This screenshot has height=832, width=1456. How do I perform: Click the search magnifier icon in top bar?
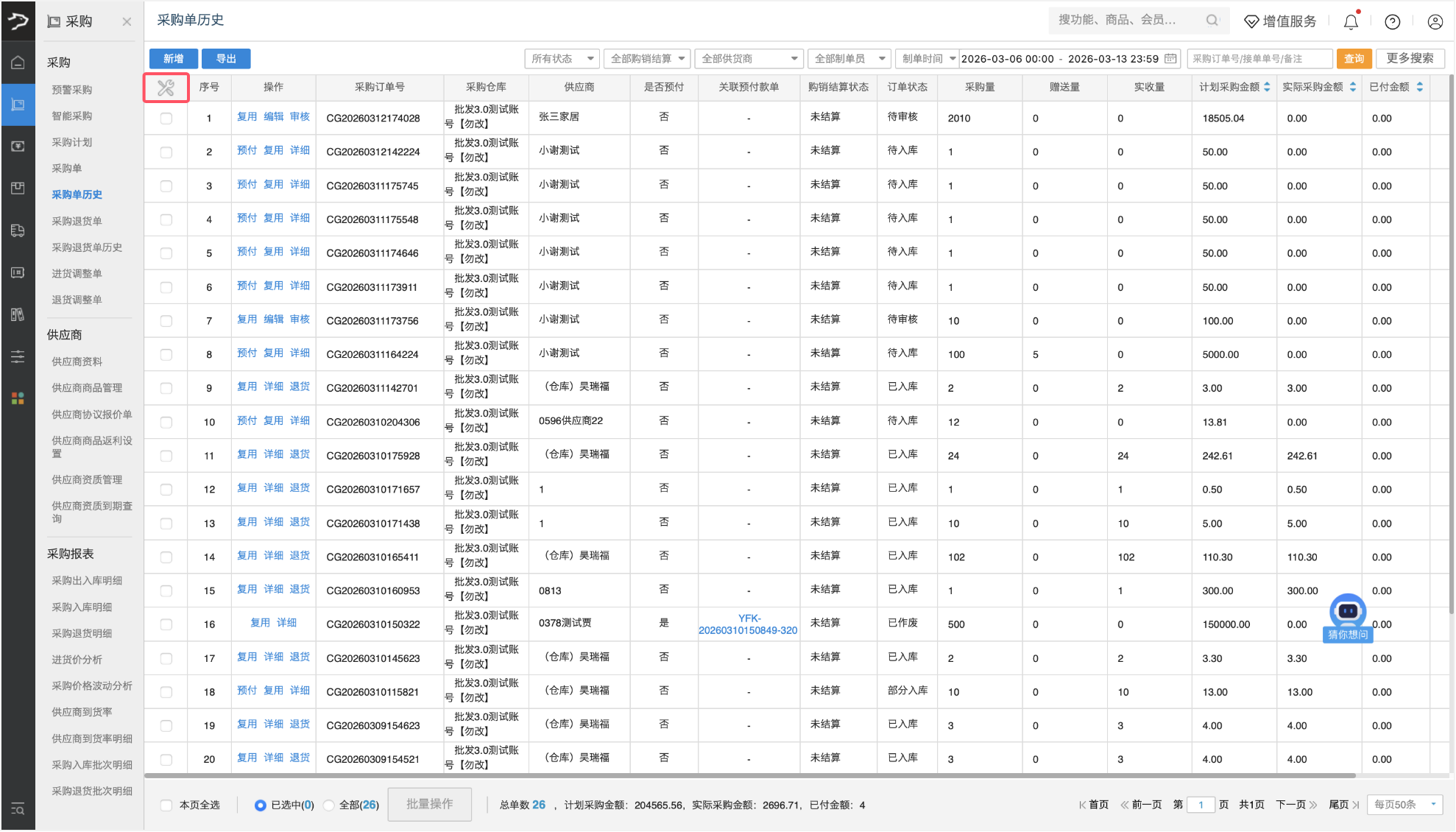[x=1212, y=21]
